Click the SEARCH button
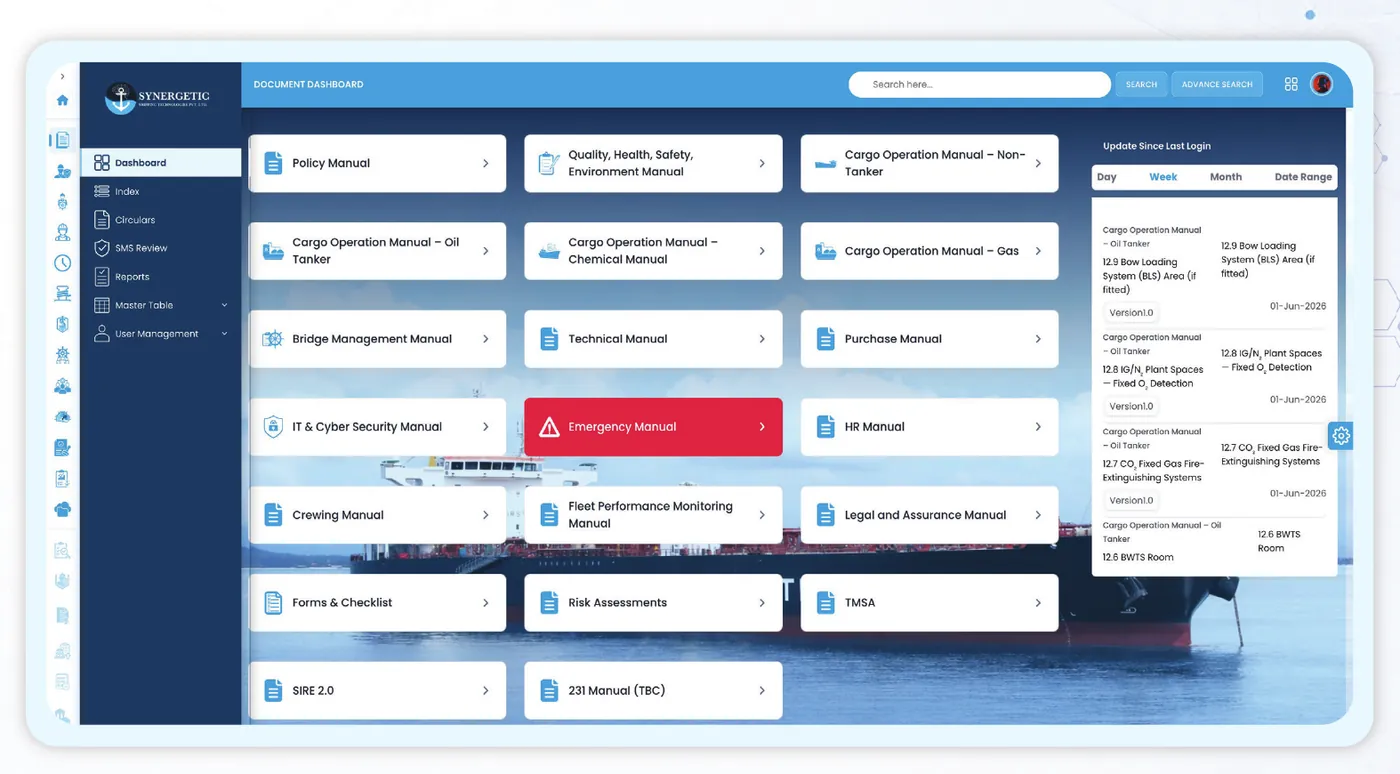This screenshot has height=774, width=1400. [1141, 84]
